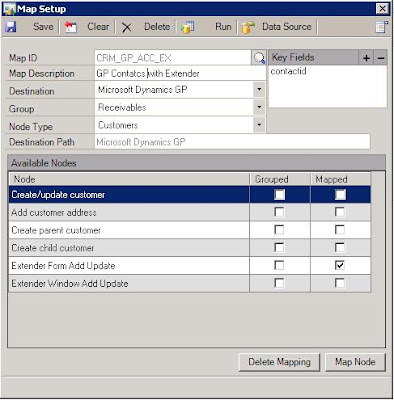Click the Node column header

pyautogui.click(x=129, y=179)
